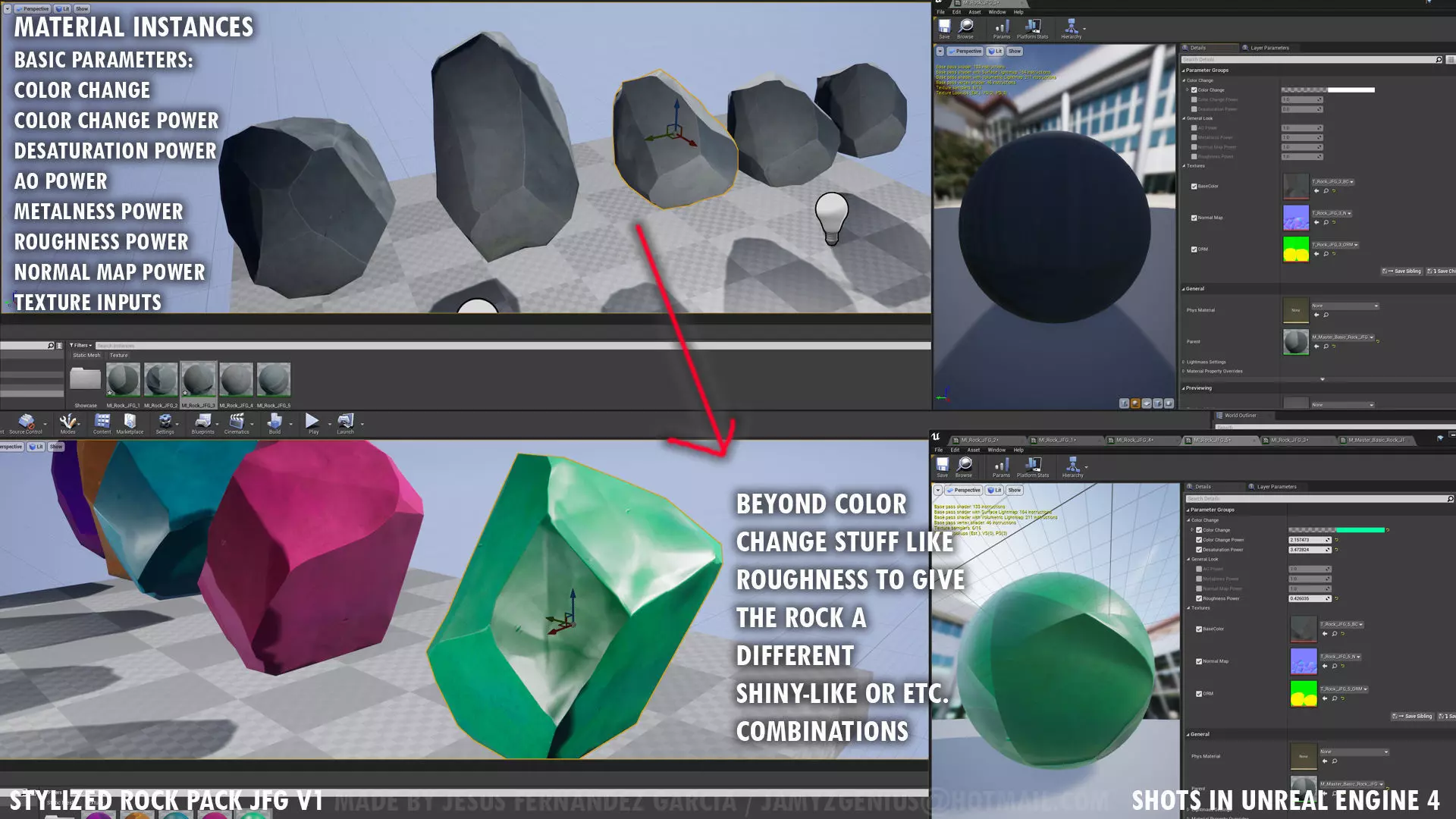This screenshot has height=819, width=1456.
Task: Click Params in the bottom material editor
Action: (x=1001, y=467)
